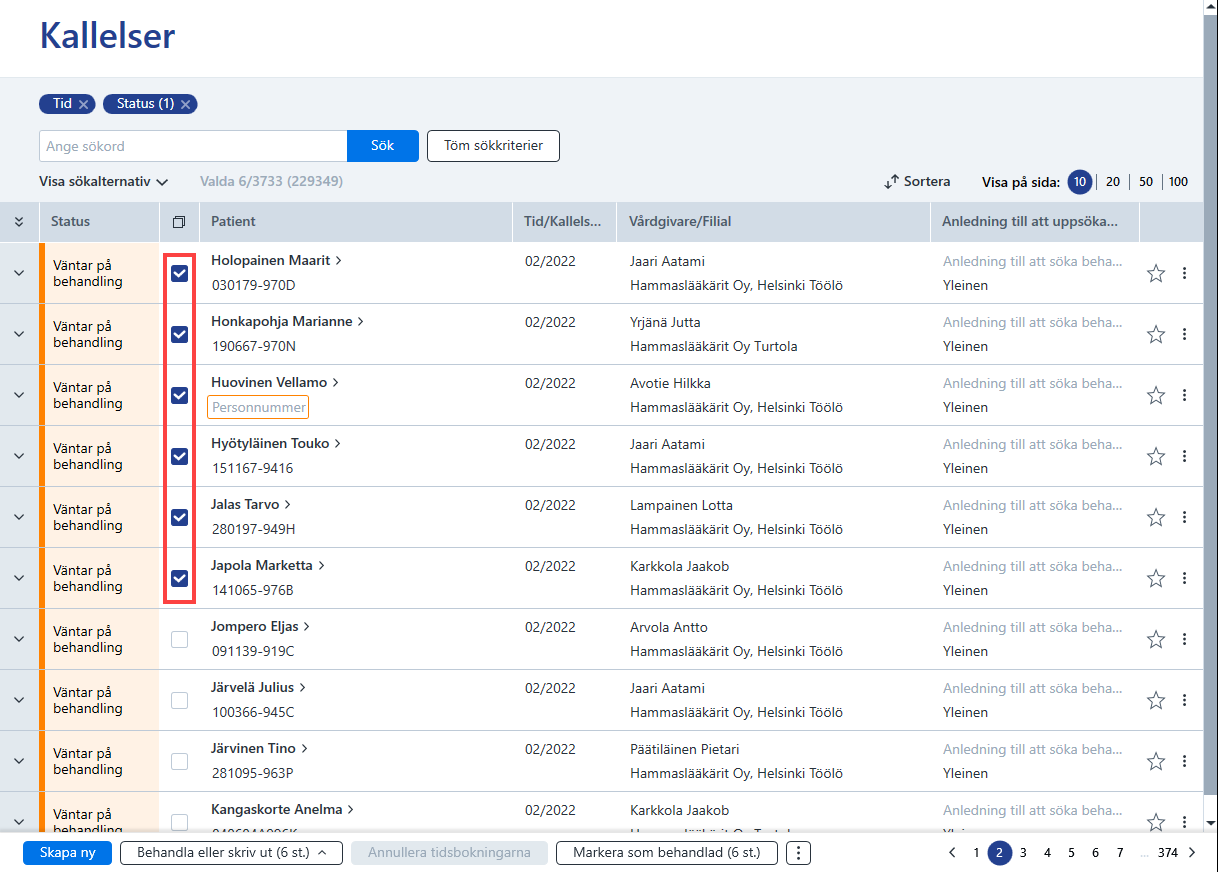
Task: Click Markera som behandlad (6 st.)
Action: tap(667, 853)
